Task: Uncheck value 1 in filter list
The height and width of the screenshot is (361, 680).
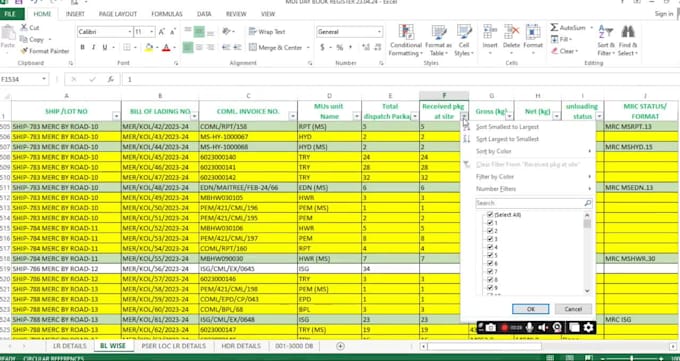Action: point(490,223)
